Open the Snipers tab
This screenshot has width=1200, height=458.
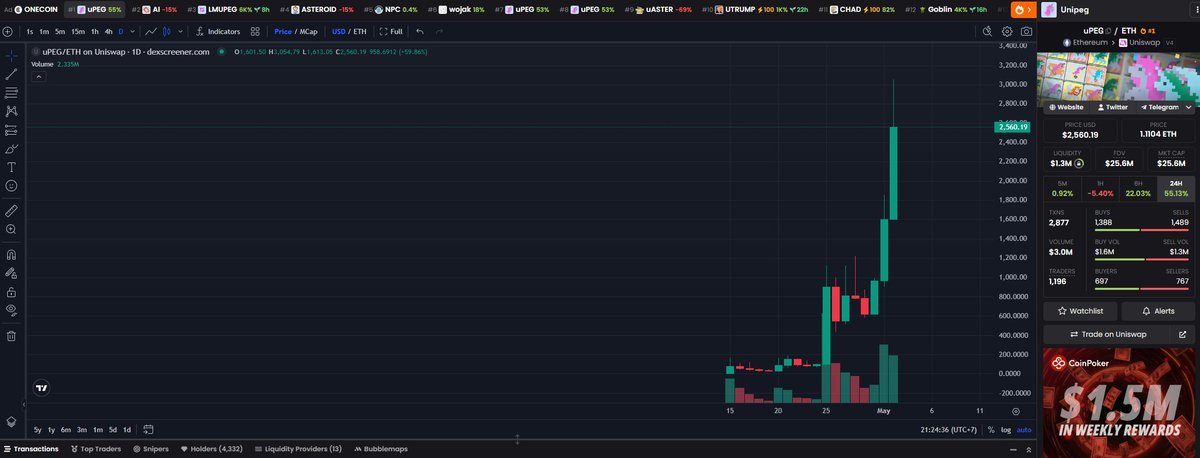[x=150, y=449]
